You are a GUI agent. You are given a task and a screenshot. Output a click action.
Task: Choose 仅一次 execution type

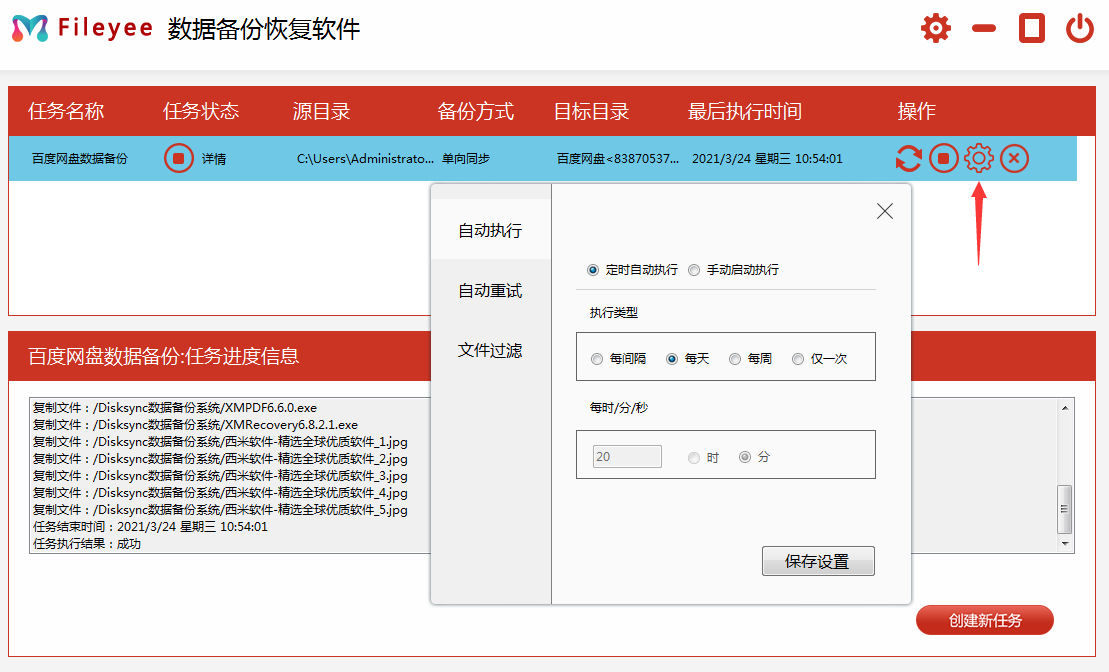coord(798,359)
